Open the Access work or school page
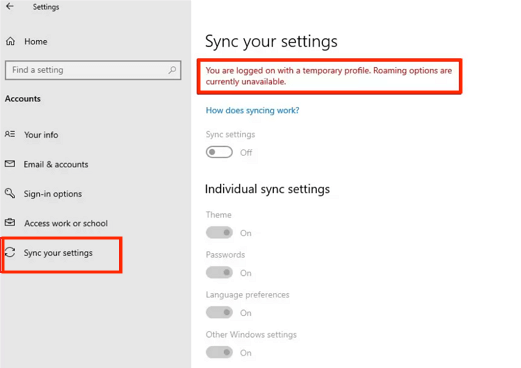This screenshot has height=368, width=521. click(x=66, y=223)
